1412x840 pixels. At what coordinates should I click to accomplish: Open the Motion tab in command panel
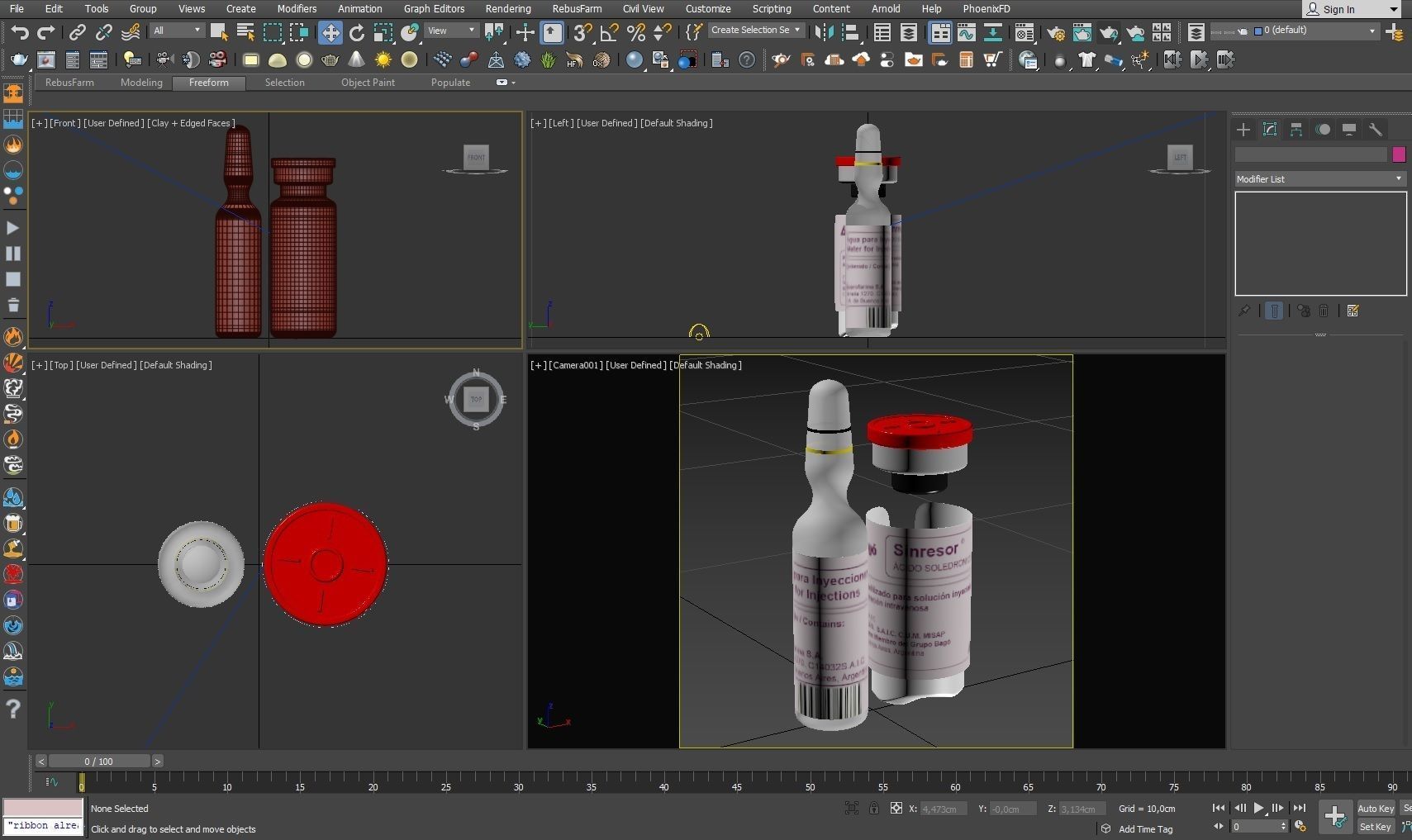point(1323,130)
